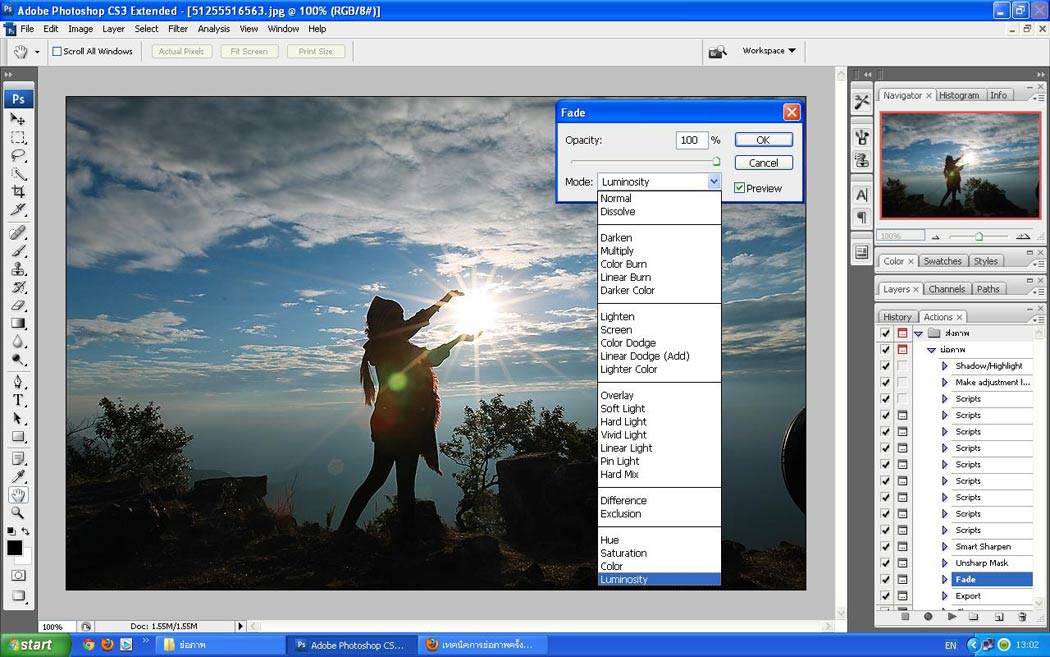The image size is (1050, 657).
Task: Expand the Shadow/Highlight action step
Action: [944, 366]
